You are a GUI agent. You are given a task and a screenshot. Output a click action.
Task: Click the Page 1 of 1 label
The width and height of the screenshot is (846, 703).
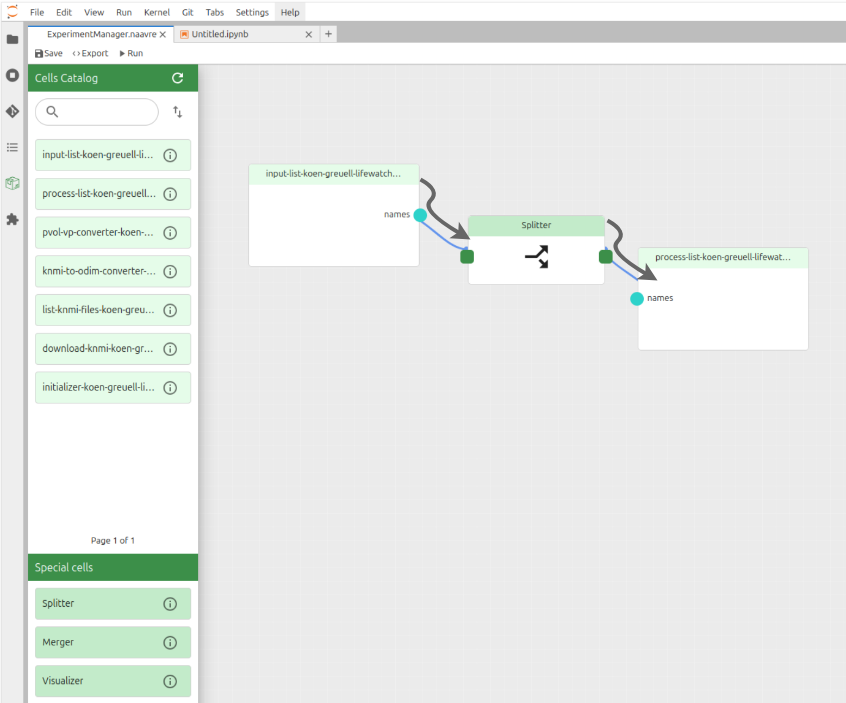113,541
